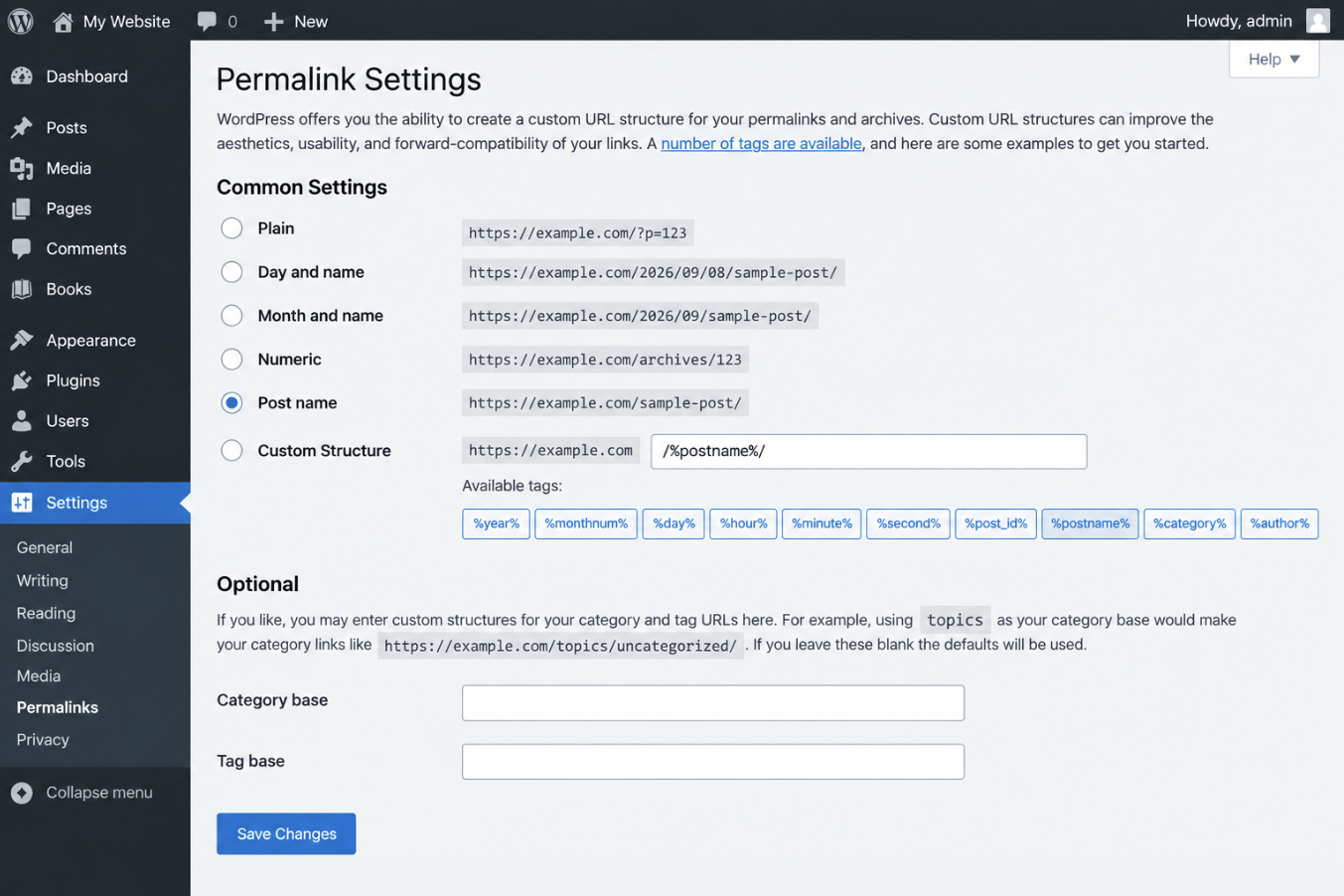Click the Books icon in sidebar
Viewport: 1344px width, 896px height.
click(x=22, y=289)
